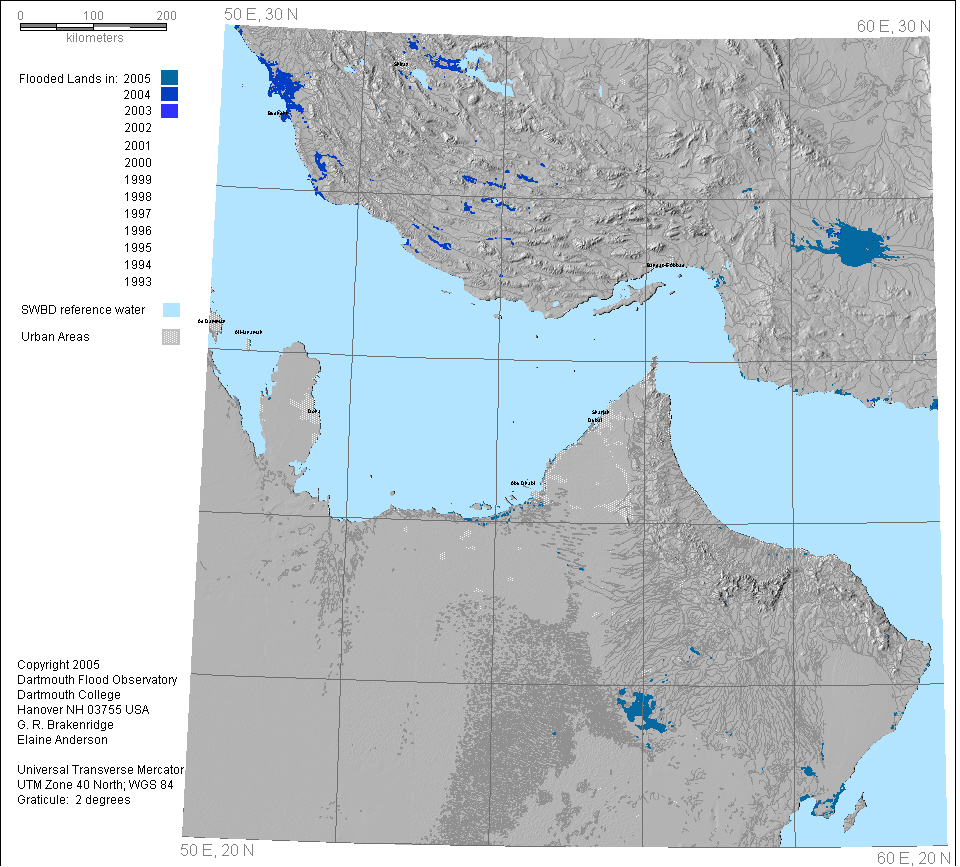Click the Urban Areas dotted legend swatch
Screen dimensions: 960x867
171,337
